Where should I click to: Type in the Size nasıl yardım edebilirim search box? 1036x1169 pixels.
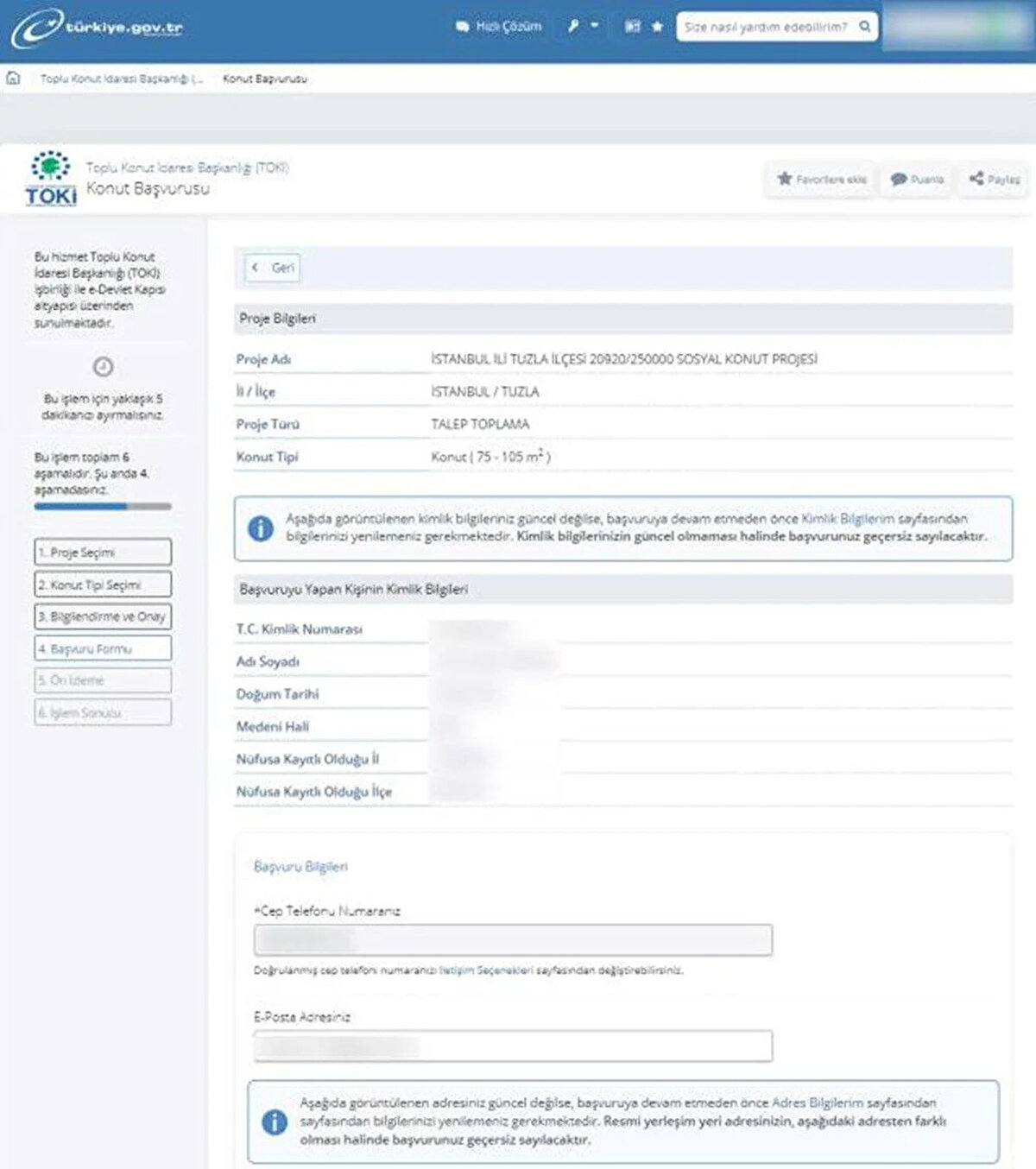pyautogui.click(x=764, y=27)
